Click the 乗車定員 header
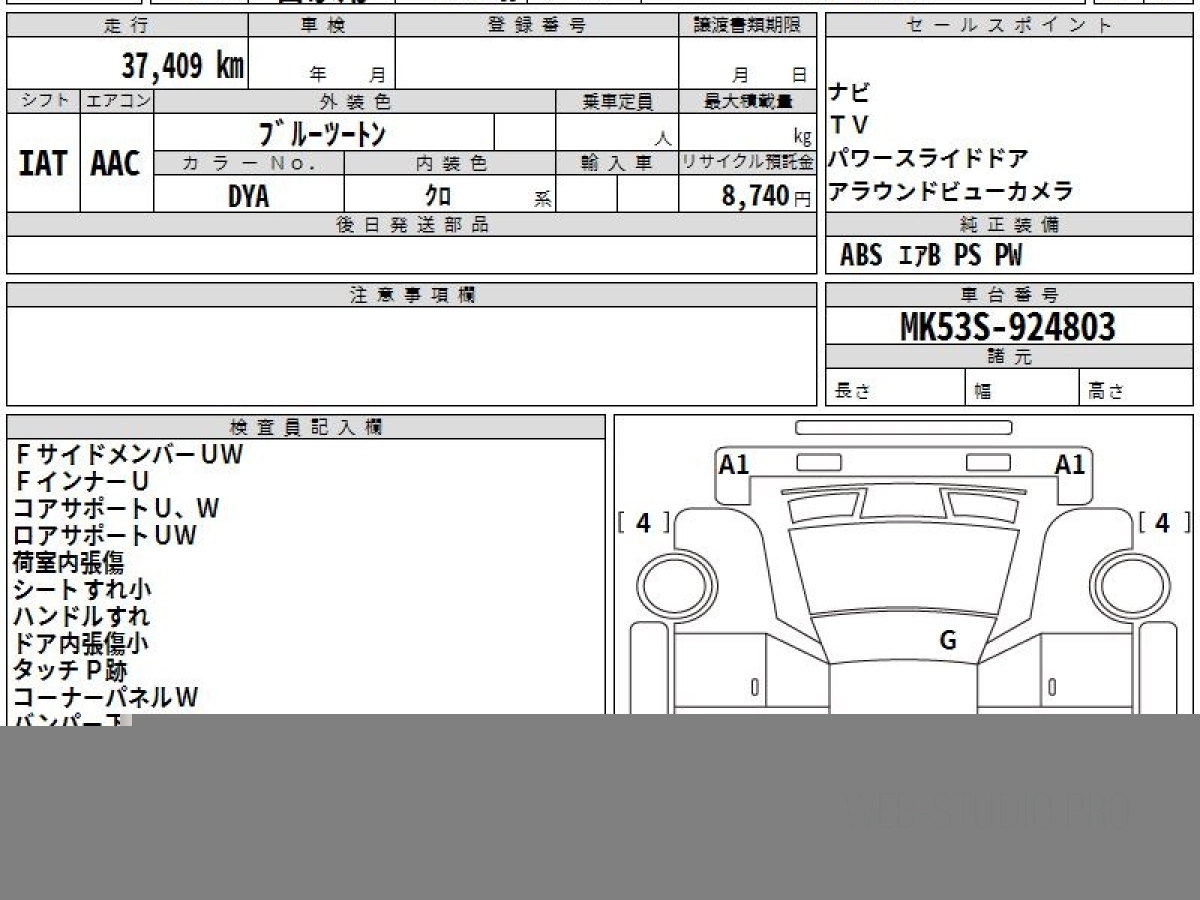This screenshot has width=1200, height=900. click(x=617, y=101)
